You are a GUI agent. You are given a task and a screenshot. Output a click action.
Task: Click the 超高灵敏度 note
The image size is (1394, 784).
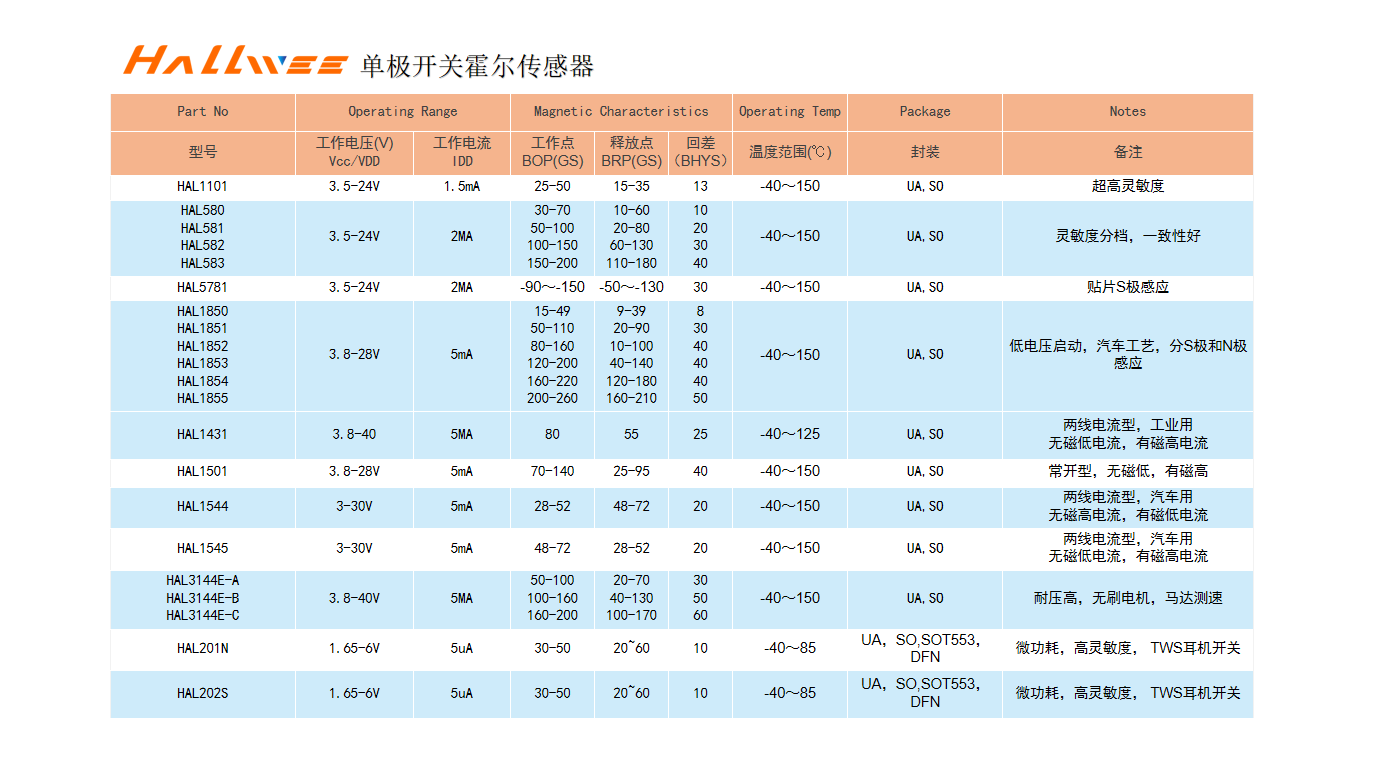1128,187
